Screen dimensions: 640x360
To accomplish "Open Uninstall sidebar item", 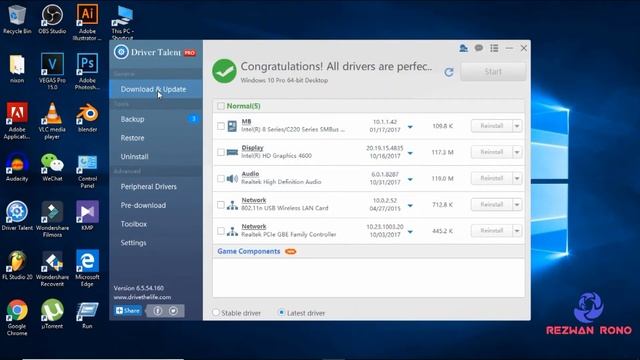I will (156, 157).
